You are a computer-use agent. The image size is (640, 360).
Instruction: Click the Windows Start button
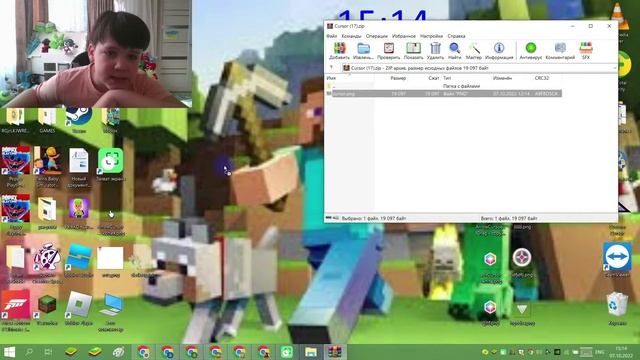coord(9,352)
